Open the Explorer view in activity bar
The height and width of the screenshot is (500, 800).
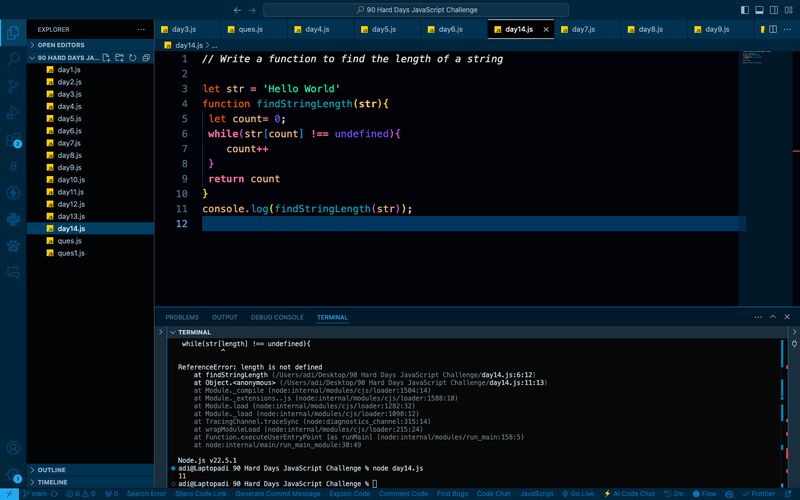tap(13, 33)
